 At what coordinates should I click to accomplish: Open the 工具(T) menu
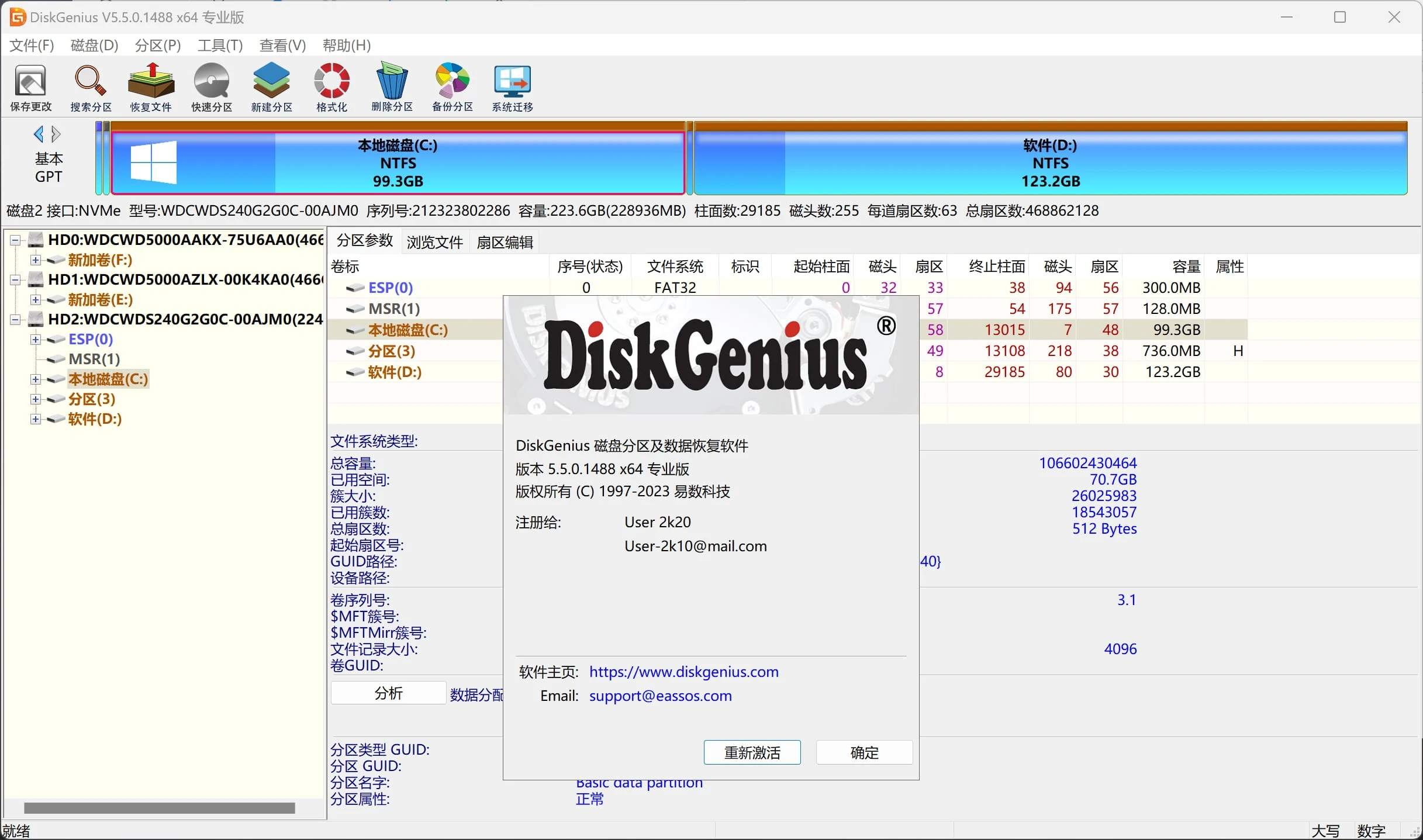pyautogui.click(x=219, y=45)
